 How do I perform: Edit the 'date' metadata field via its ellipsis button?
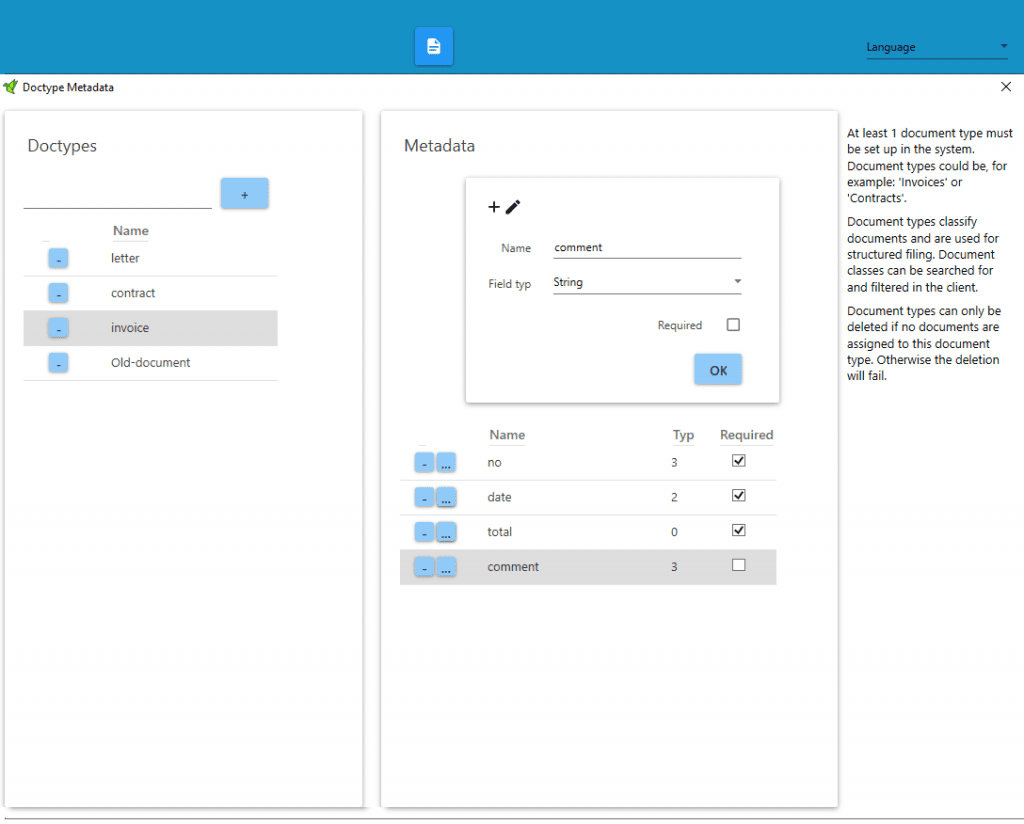pos(446,498)
